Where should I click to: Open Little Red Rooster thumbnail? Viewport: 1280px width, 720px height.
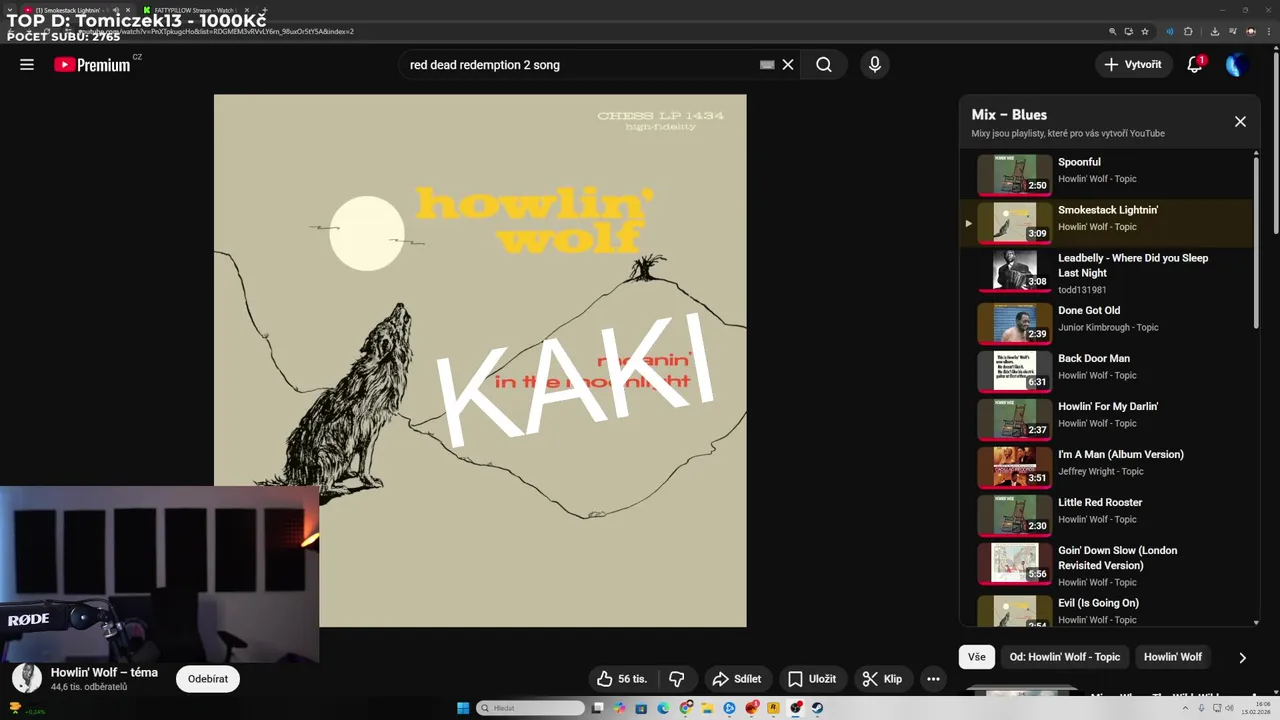click(x=1014, y=515)
